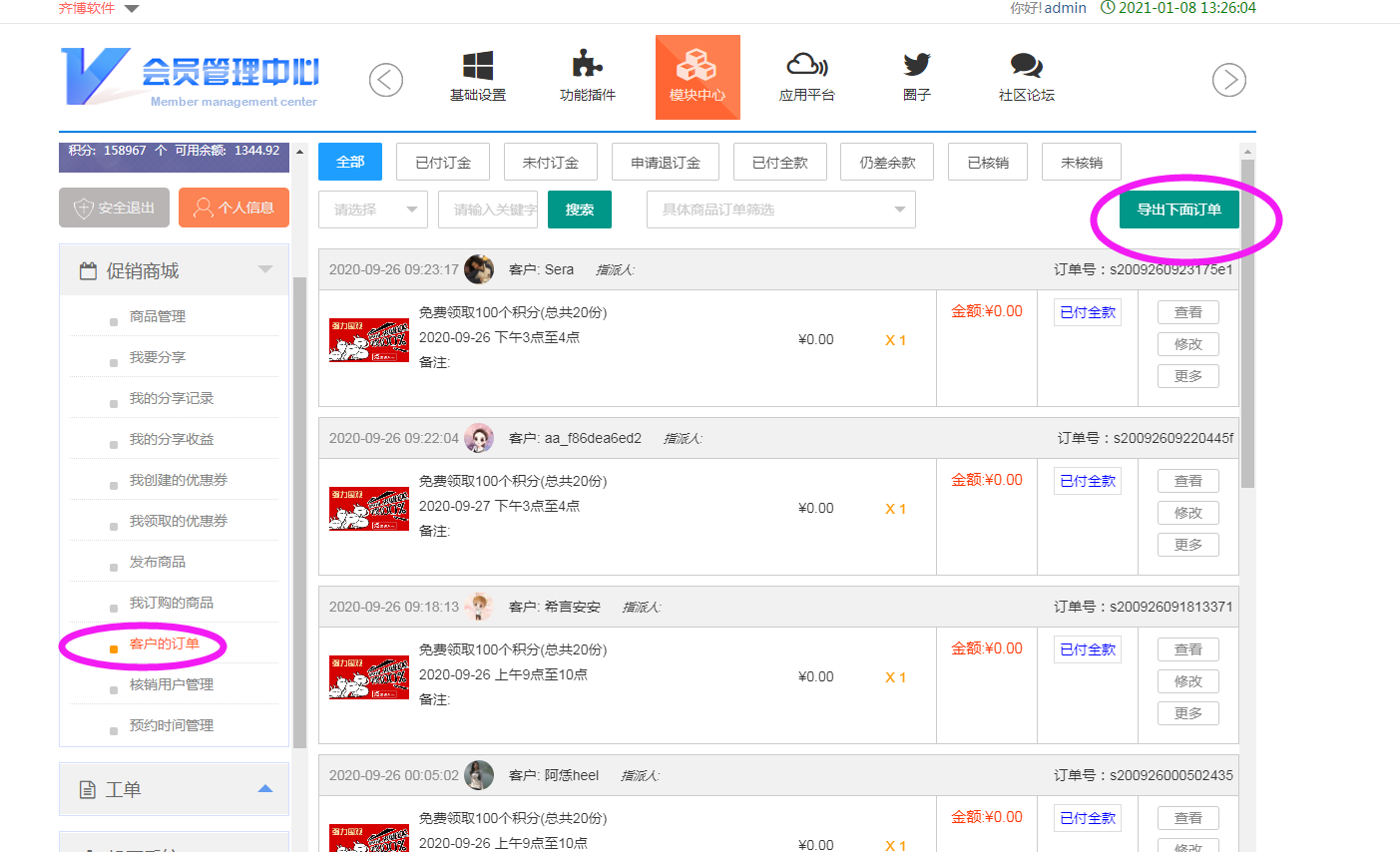
Task: Select the 模块中心 cubes icon
Action: 697,67
